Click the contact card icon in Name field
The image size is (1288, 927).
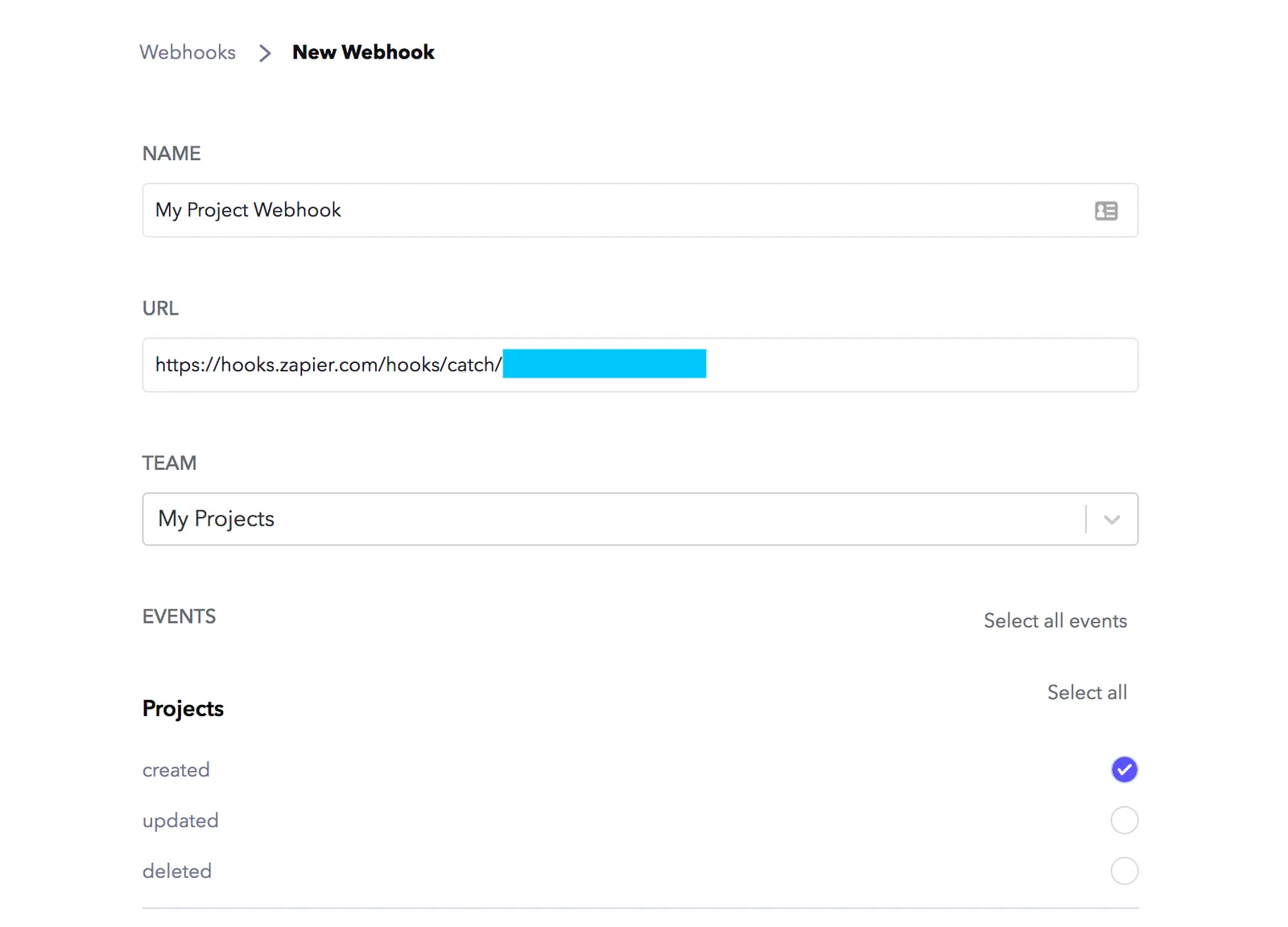[x=1106, y=211]
